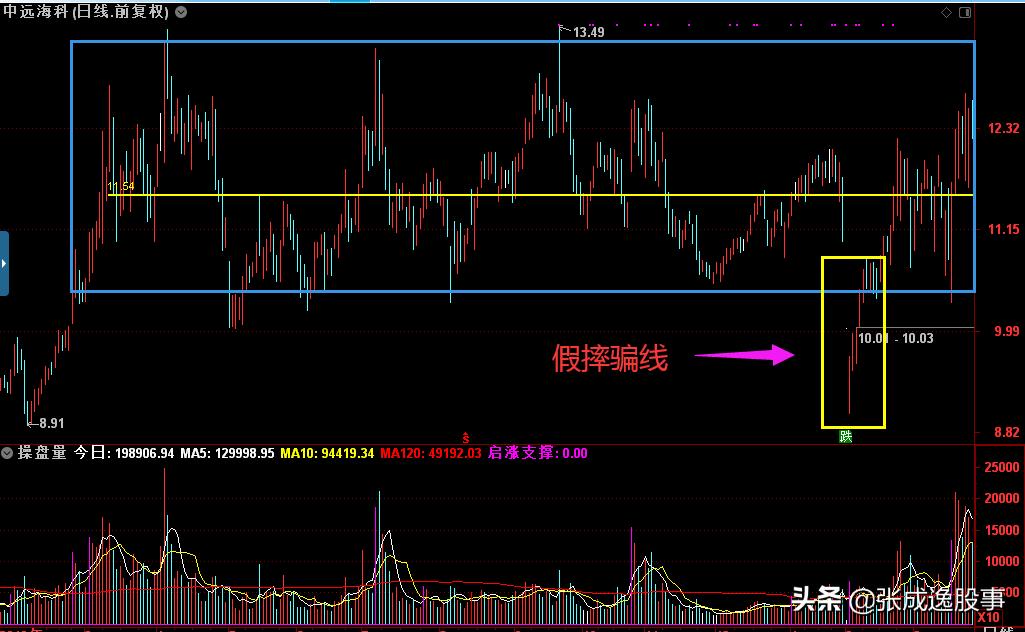Toggle the side panel icon at top right
The image size is (1025, 632).
tap(965, 13)
